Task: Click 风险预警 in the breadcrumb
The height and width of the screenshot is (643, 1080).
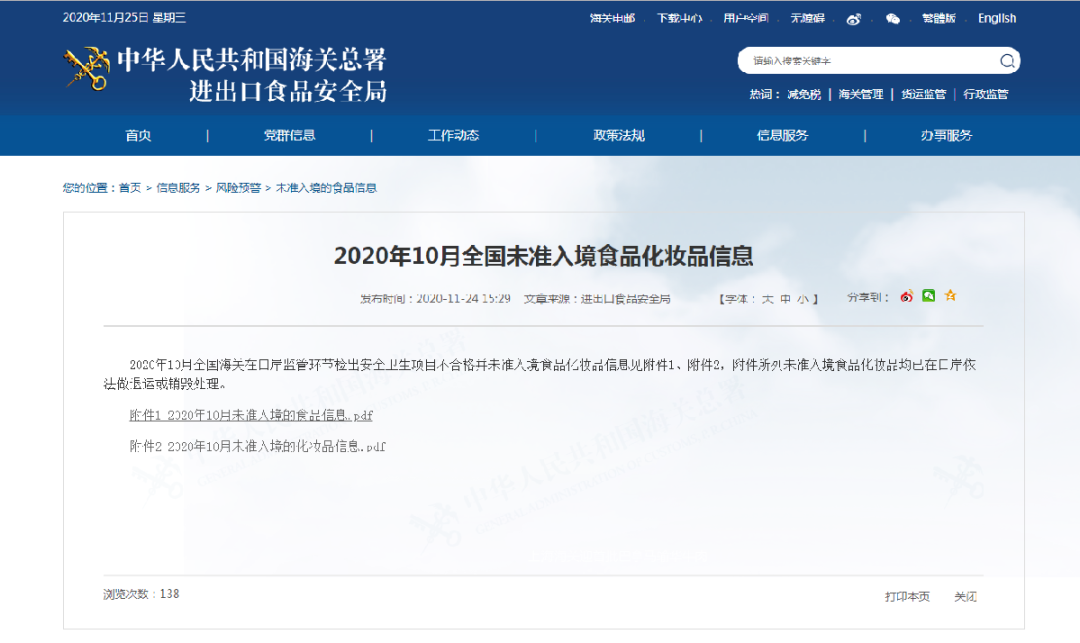Action: tap(238, 188)
